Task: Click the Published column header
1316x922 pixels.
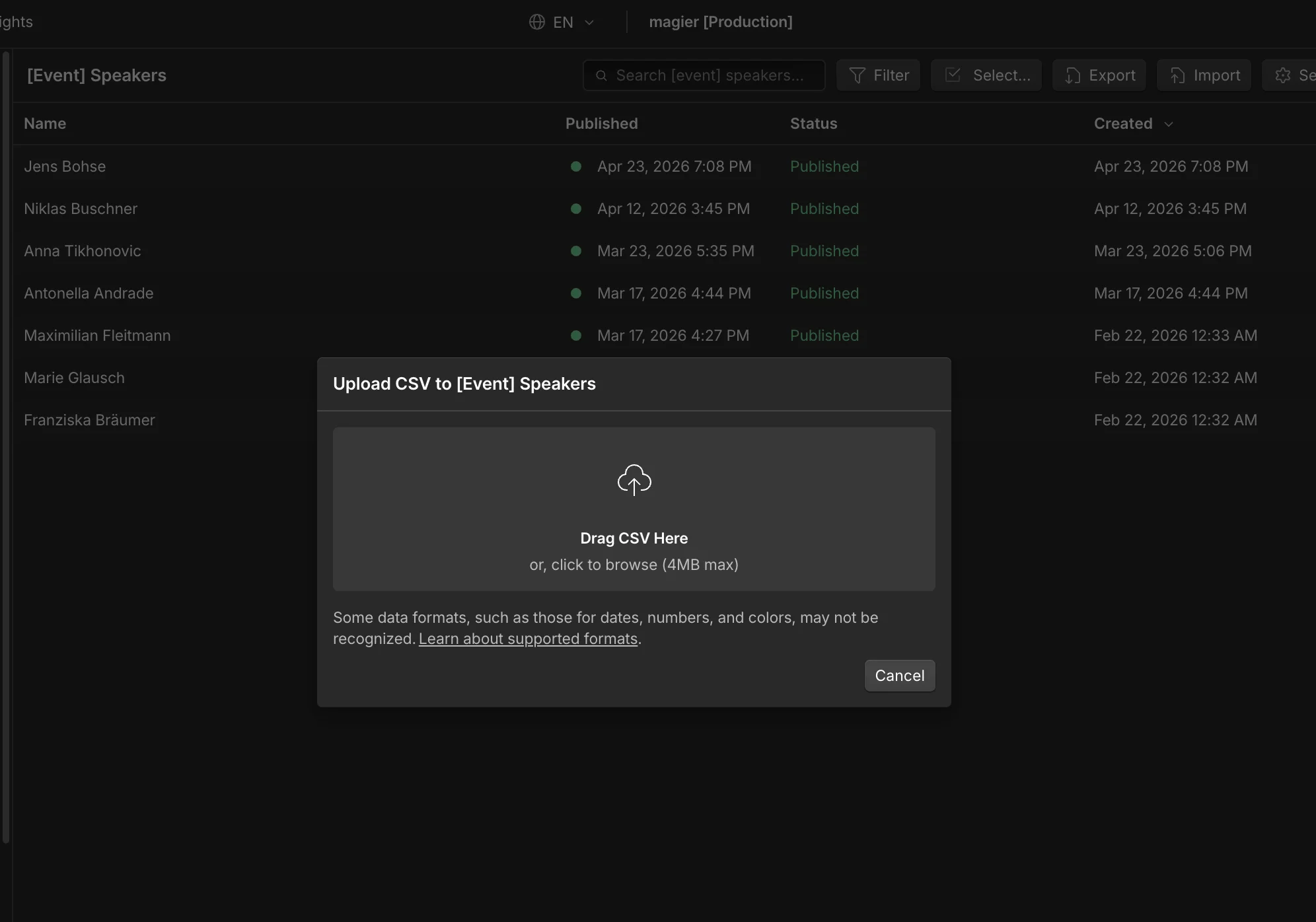Action: (x=601, y=124)
